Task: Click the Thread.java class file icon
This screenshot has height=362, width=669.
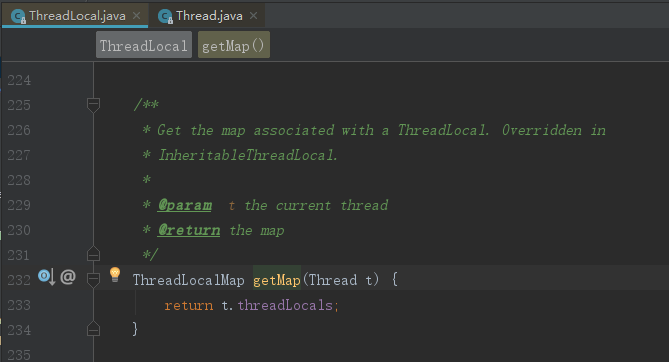Action: pyautogui.click(x=165, y=16)
